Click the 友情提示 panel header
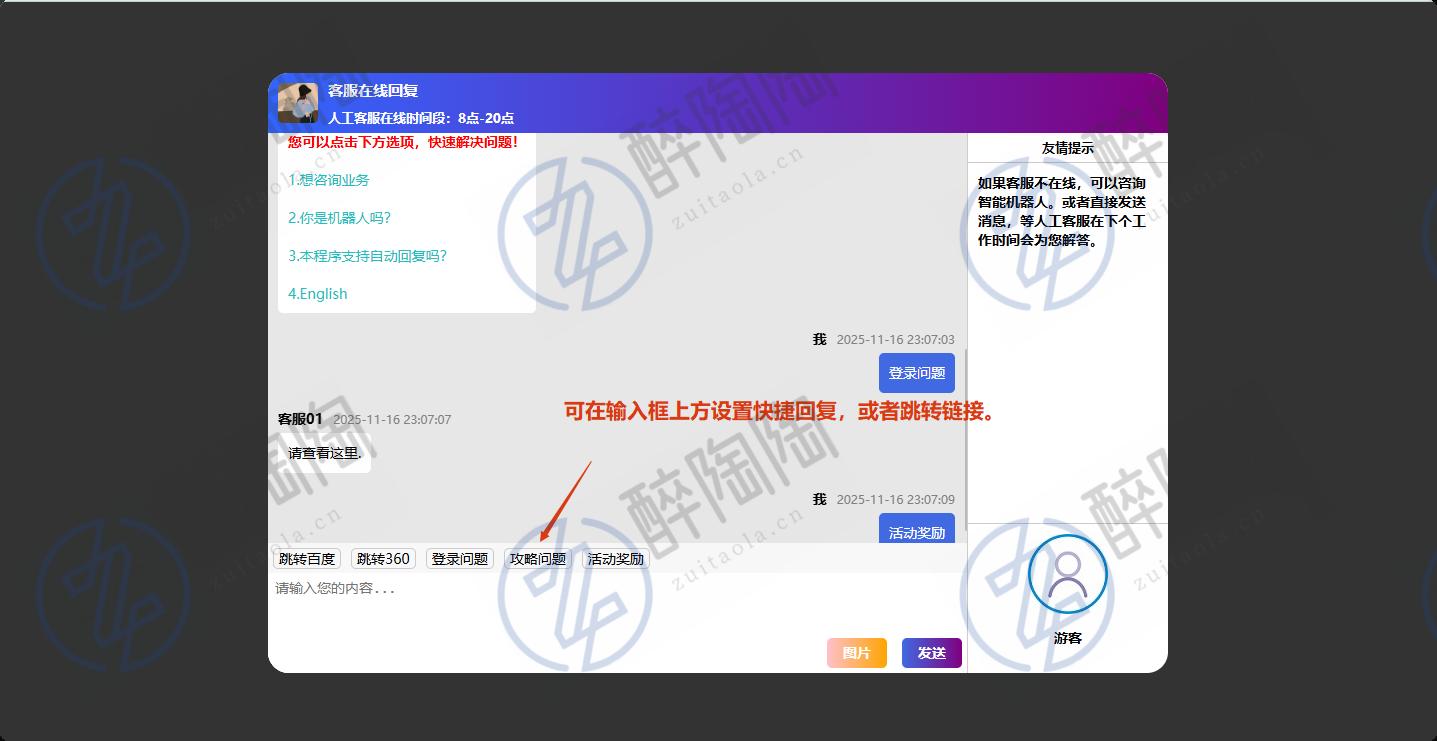The width and height of the screenshot is (1437, 741). click(1067, 148)
